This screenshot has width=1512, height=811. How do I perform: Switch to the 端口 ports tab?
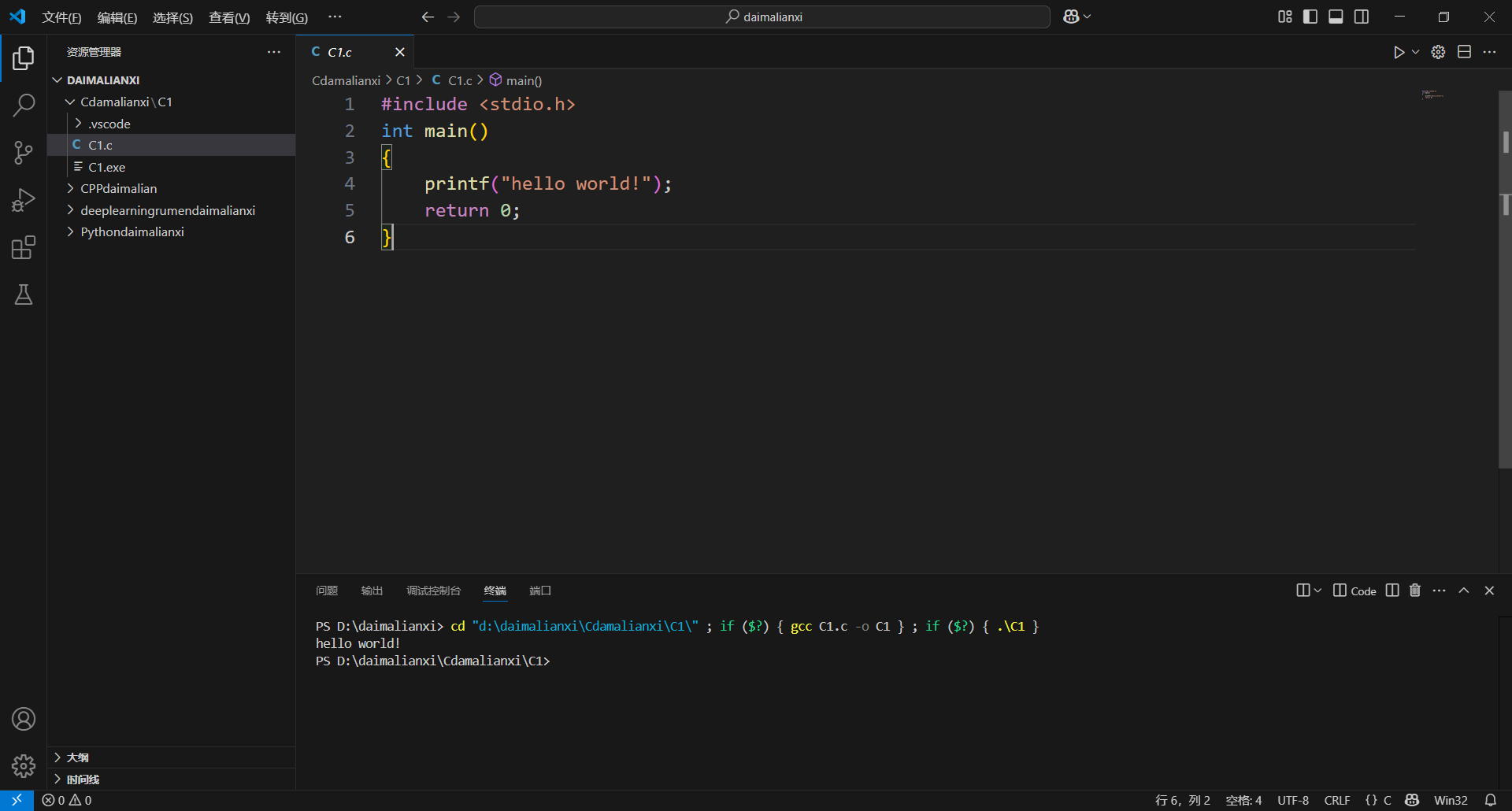(x=540, y=591)
